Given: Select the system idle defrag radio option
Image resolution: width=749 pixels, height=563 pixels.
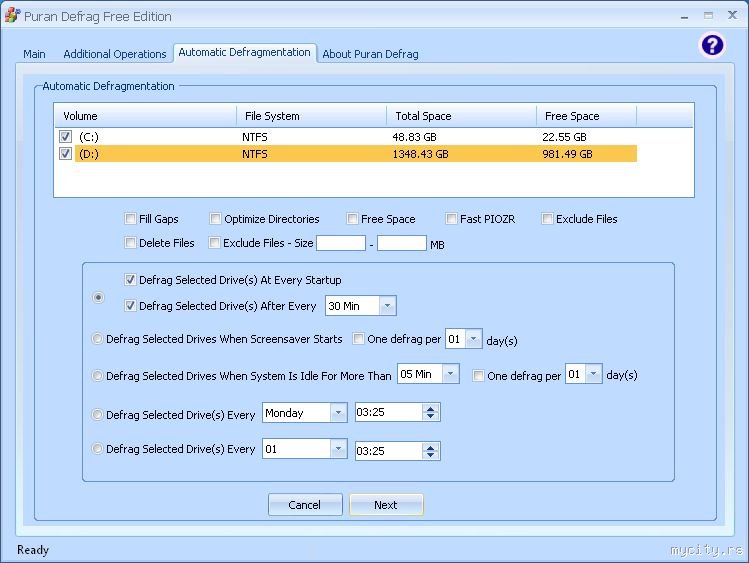Looking at the screenshot, I should tap(98, 375).
